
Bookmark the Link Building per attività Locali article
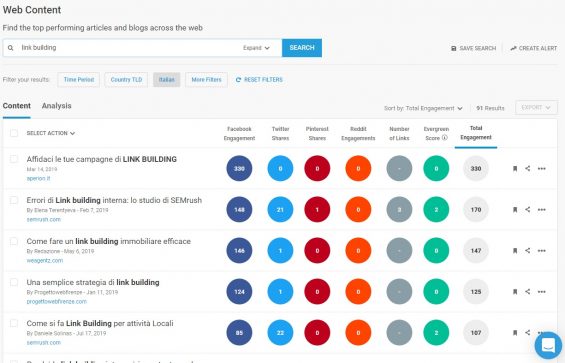pyautogui.click(x=515, y=333)
